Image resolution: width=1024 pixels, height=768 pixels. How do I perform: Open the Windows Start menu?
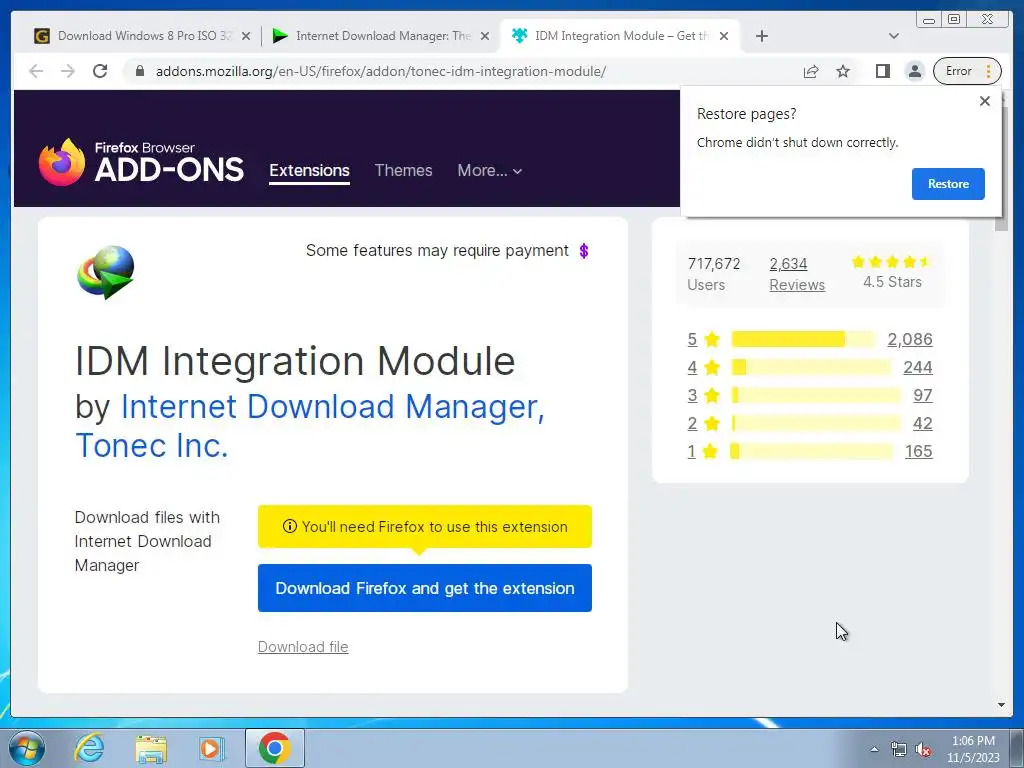[27, 748]
